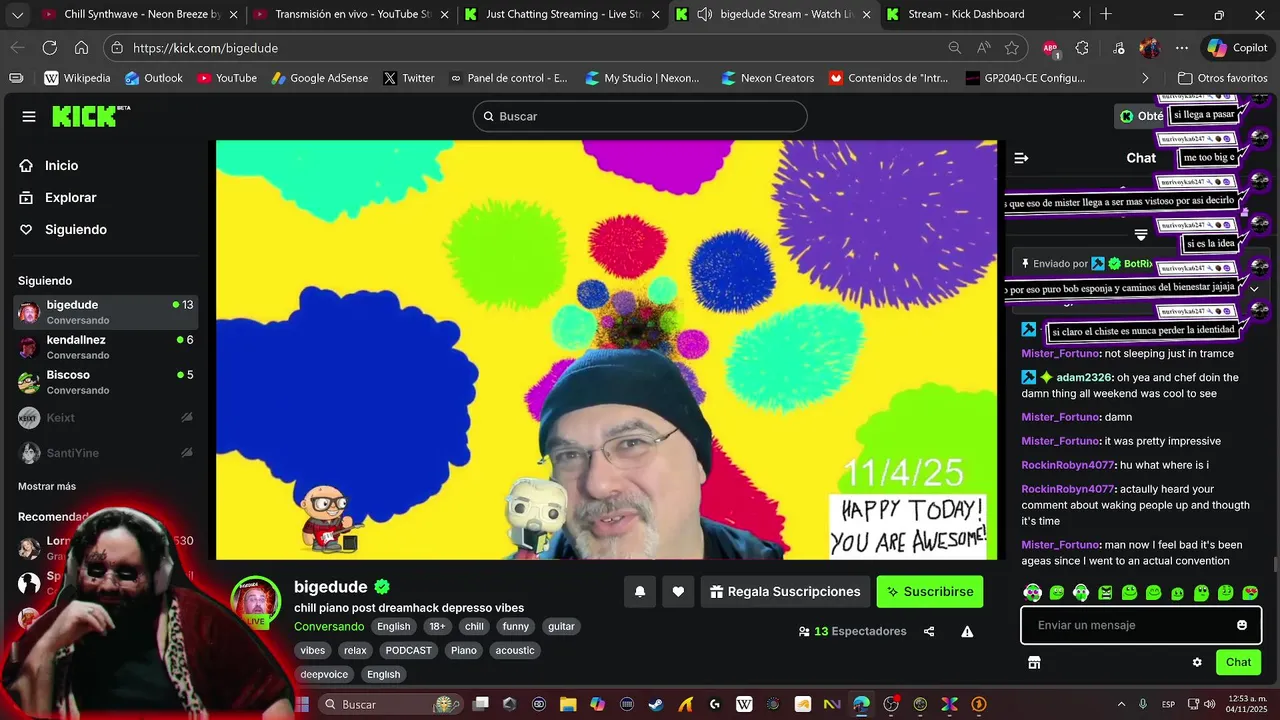Viewport: 1280px width, 720px height.
Task: Expand the pinned message chevron
Action: tap(1254, 288)
